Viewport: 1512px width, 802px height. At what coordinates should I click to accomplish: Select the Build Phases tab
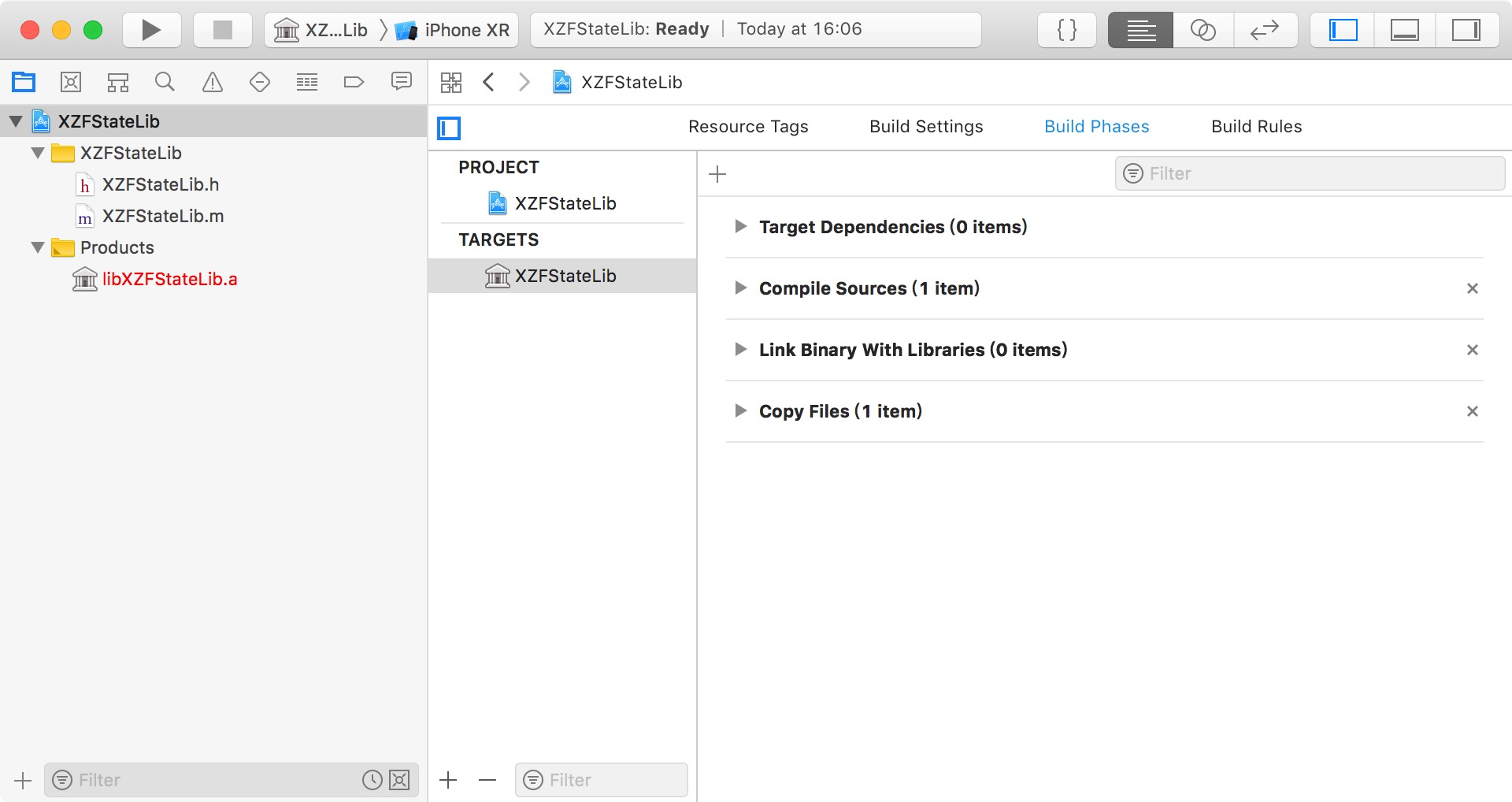1096,127
